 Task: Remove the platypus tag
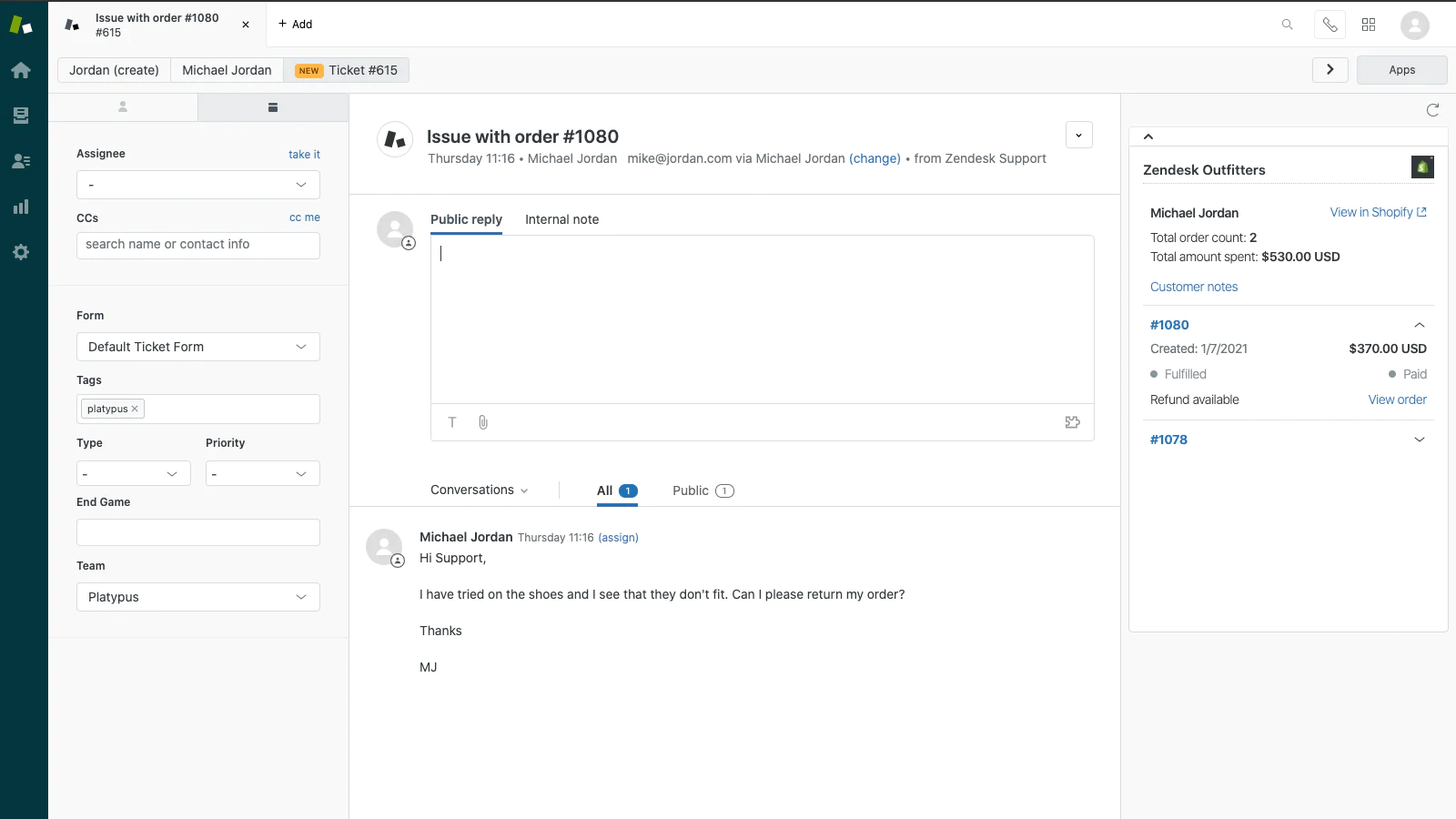(135, 409)
